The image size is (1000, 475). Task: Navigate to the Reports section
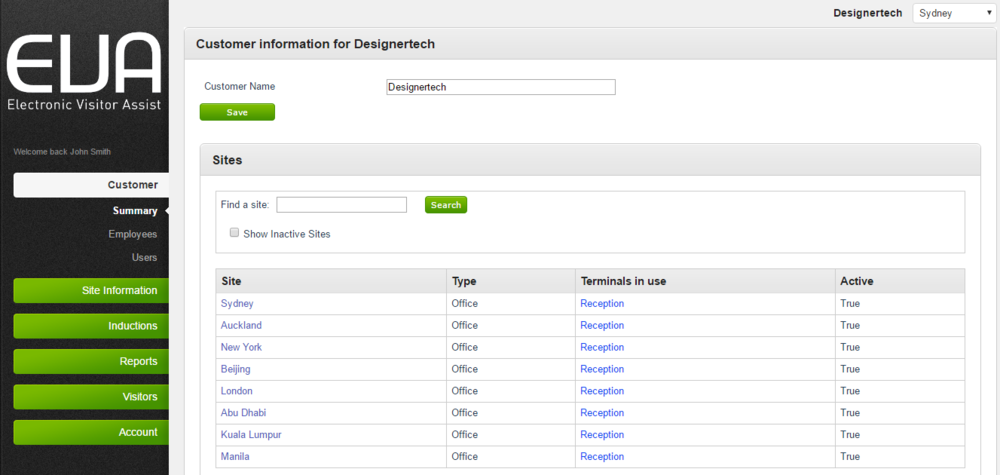click(91, 361)
